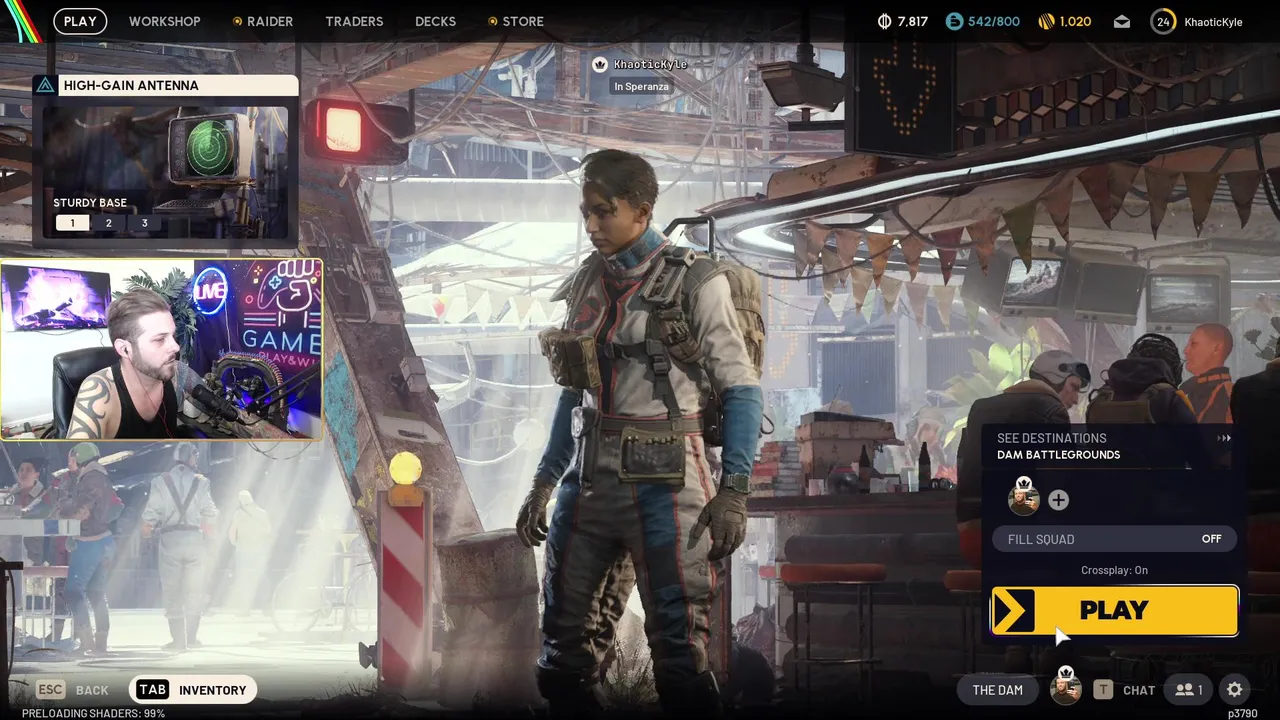
Task: Click the coin currency icon showing 7.817
Action: coord(884,21)
